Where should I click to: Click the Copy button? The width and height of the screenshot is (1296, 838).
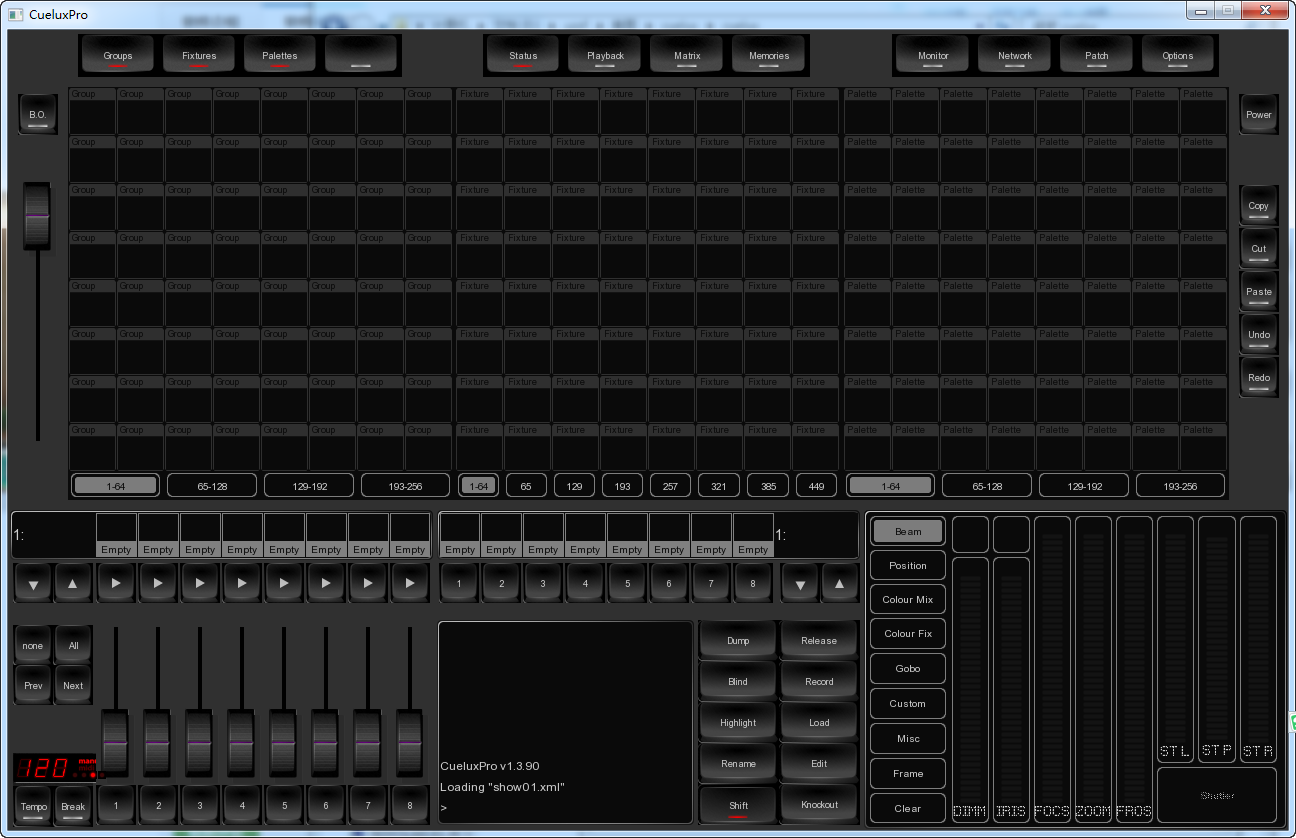1259,206
